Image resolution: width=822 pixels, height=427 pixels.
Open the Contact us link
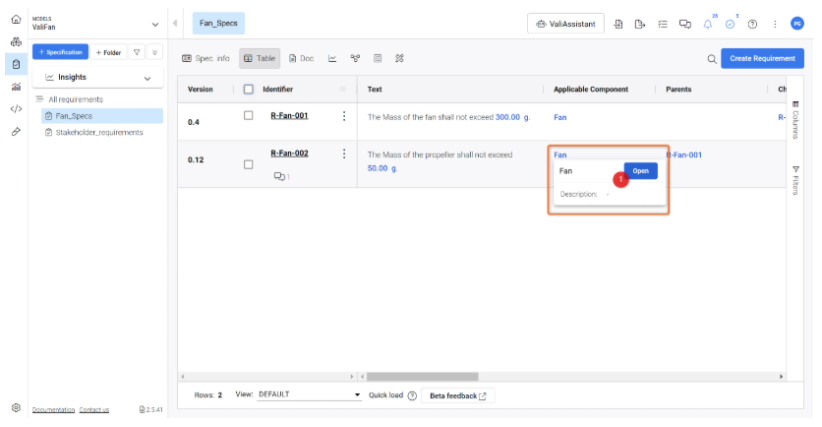click(x=94, y=410)
